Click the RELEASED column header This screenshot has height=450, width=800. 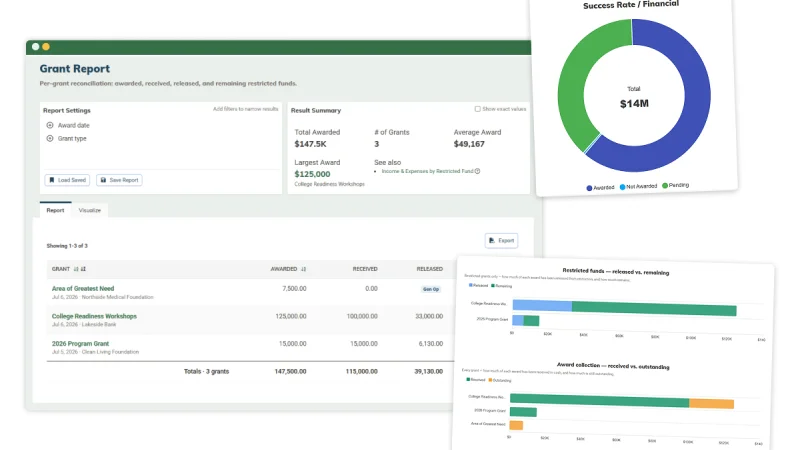tap(430, 269)
